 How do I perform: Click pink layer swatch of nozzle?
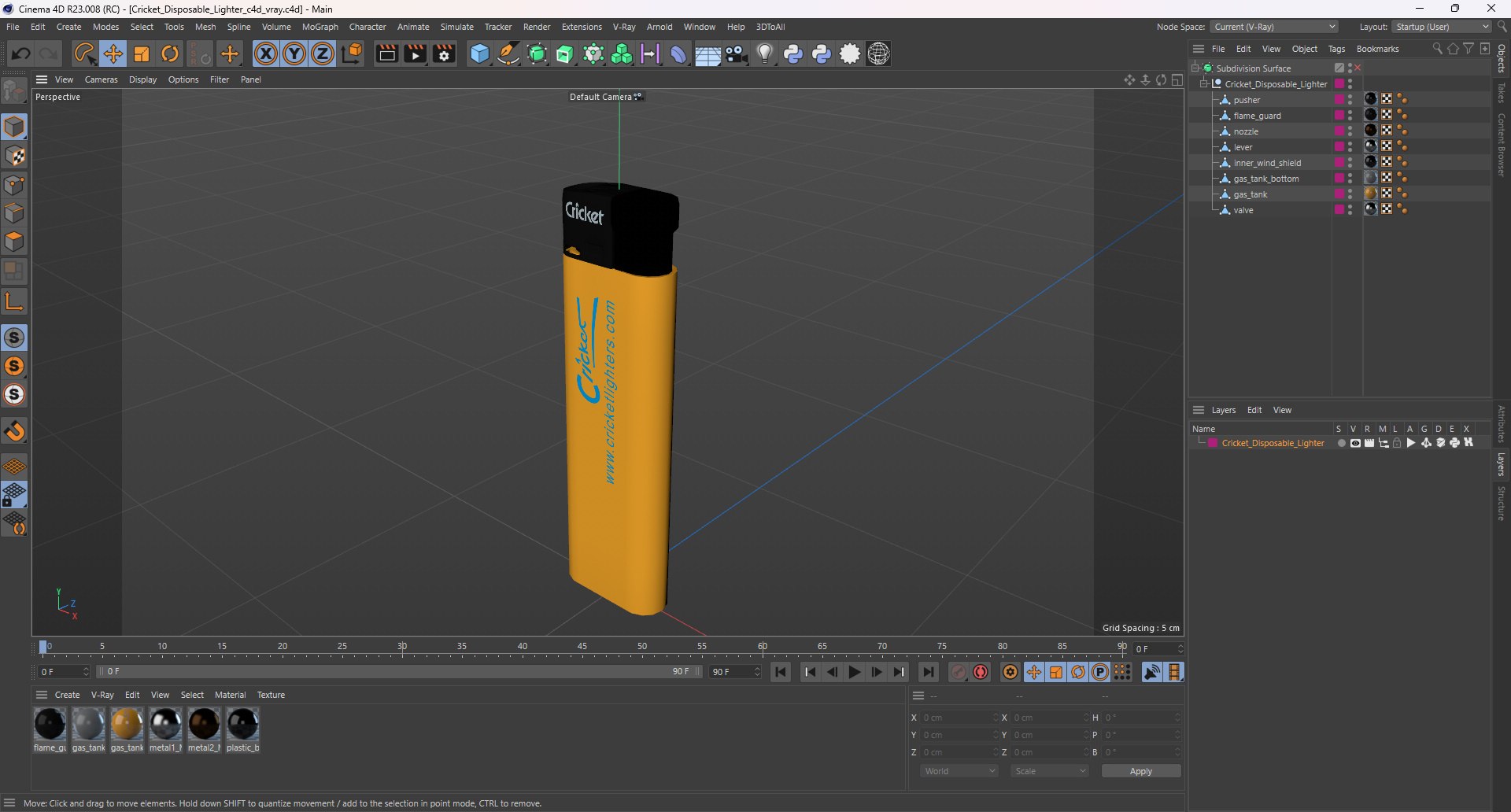[x=1339, y=131]
